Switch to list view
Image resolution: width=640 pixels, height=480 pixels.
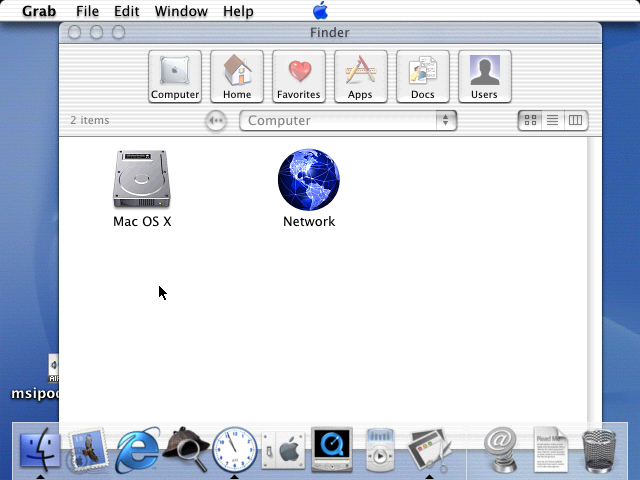pyautogui.click(x=553, y=120)
